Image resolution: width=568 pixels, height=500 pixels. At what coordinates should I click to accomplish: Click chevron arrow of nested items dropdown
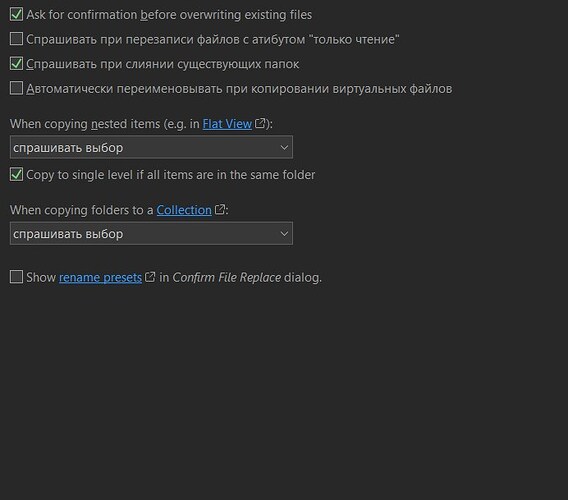click(284, 147)
